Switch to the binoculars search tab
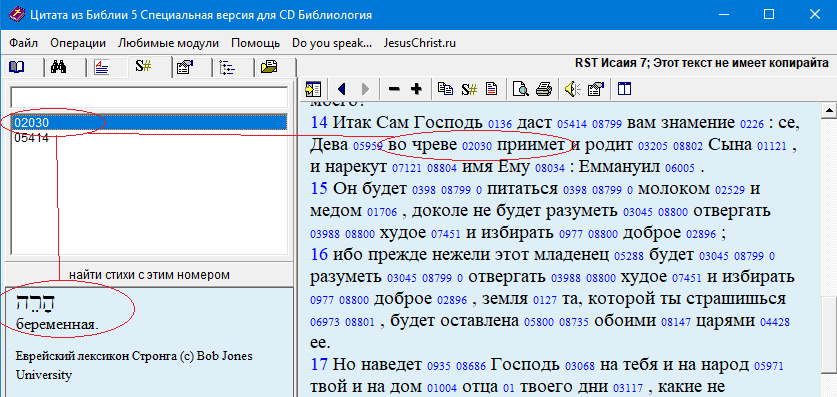This screenshot has height=397, width=837. [58, 67]
